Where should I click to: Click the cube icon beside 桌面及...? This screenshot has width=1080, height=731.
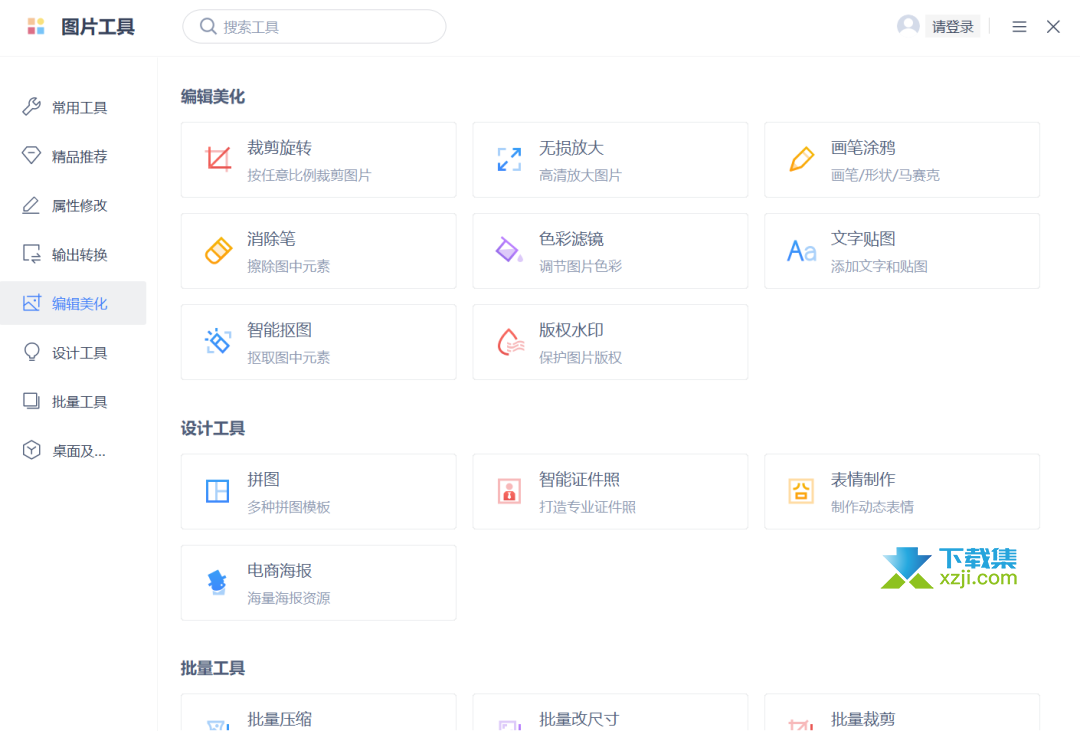(31, 451)
